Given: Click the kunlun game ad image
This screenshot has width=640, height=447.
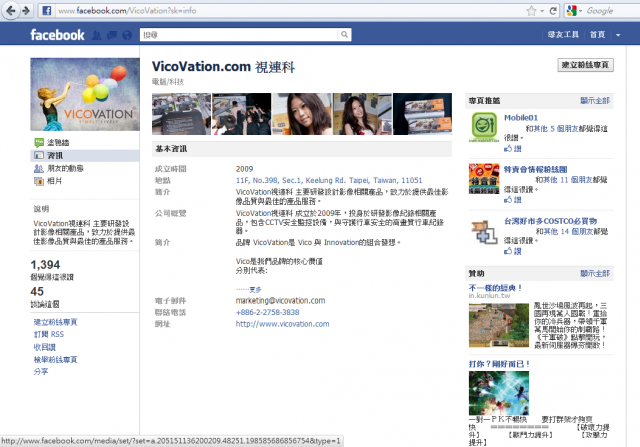Looking at the screenshot, I should (499, 325).
